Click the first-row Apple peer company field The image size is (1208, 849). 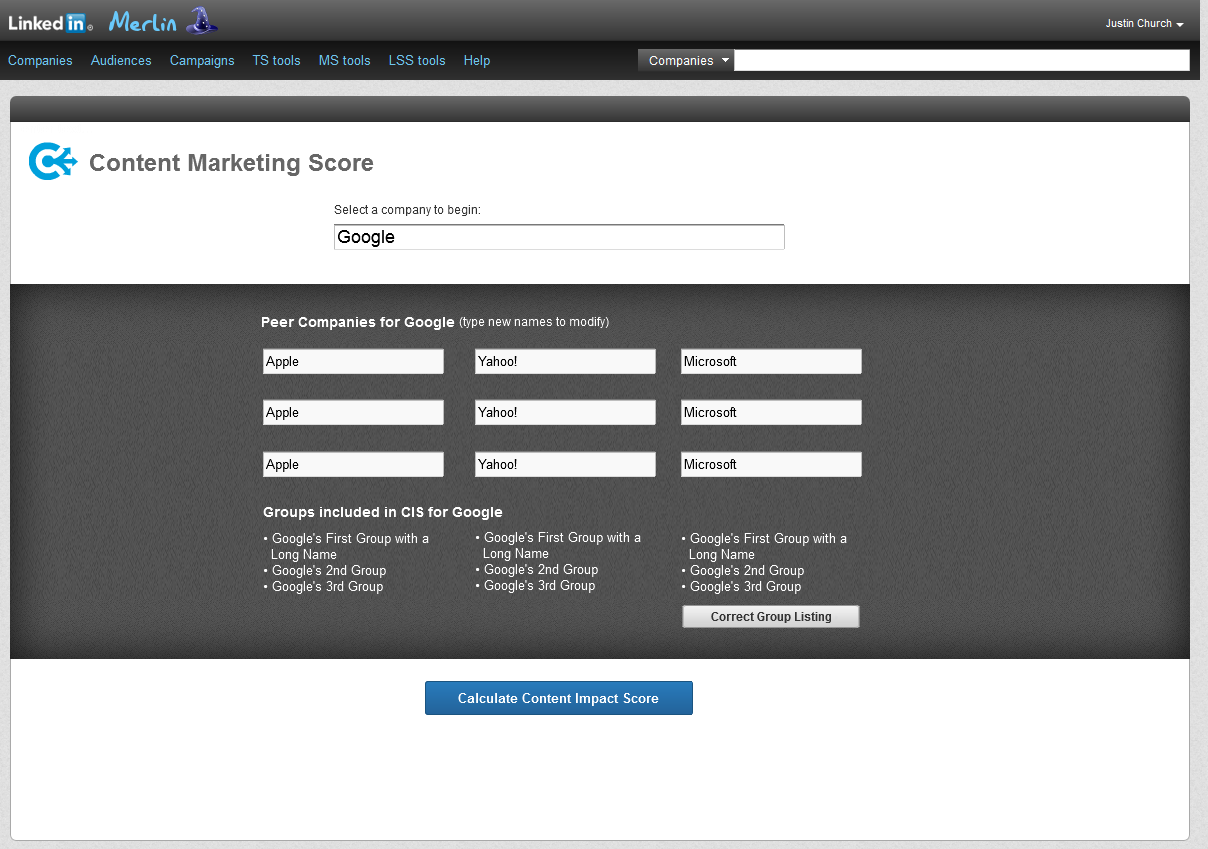click(353, 362)
